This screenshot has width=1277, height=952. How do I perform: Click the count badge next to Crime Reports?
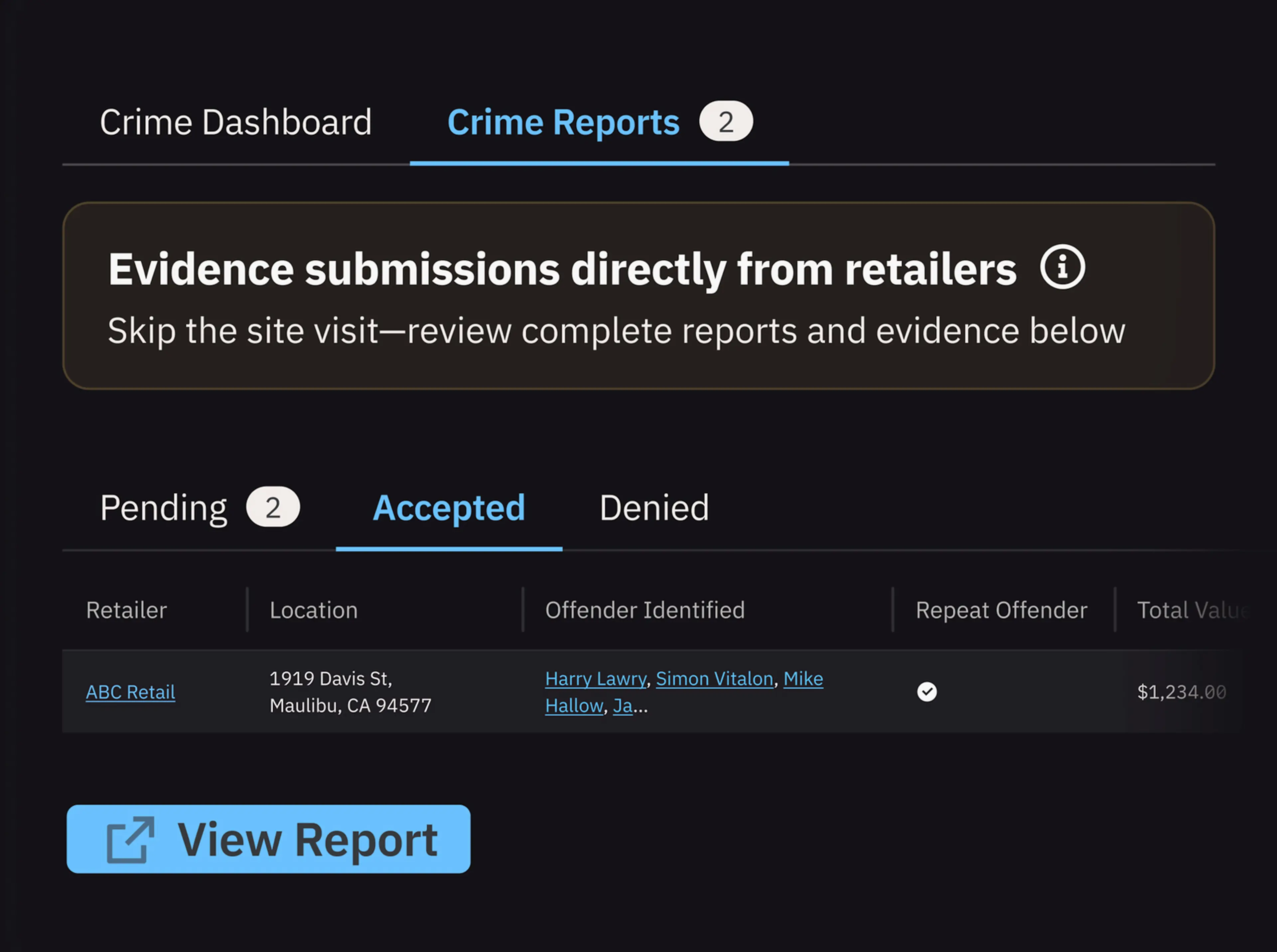(x=726, y=122)
